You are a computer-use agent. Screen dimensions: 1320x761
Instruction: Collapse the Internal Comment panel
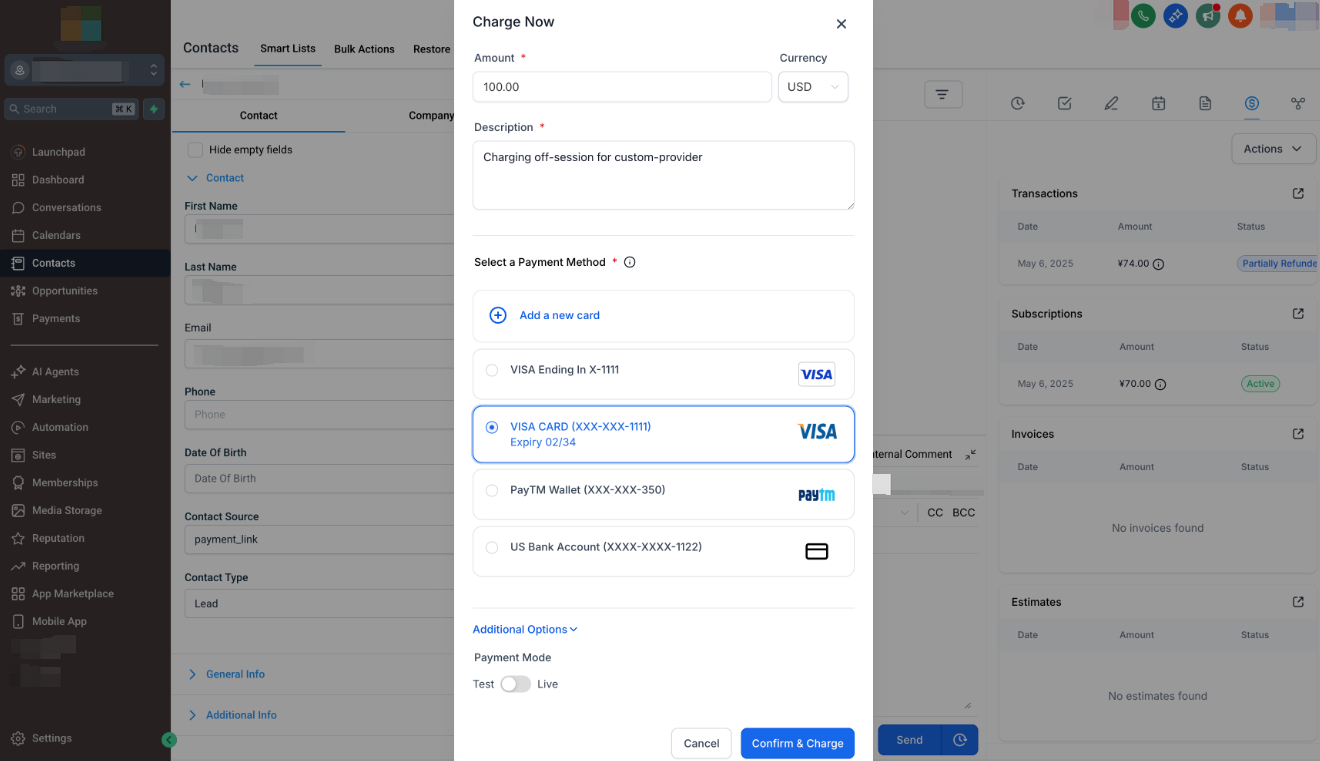click(970, 454)
